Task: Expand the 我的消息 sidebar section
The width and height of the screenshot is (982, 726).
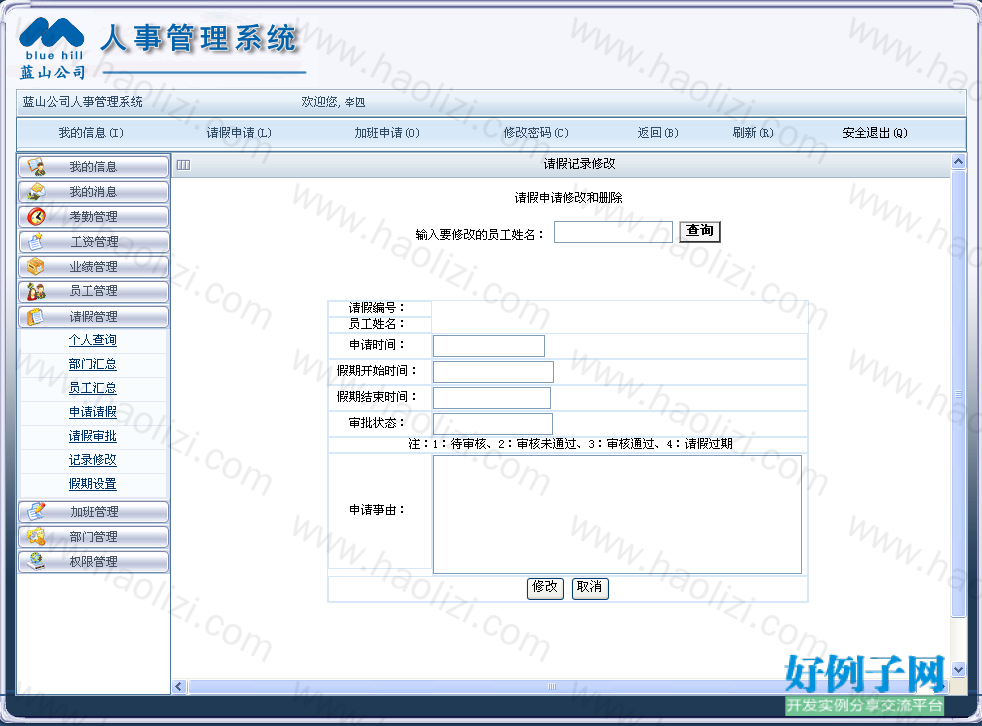Action: (x=93, y=192)
